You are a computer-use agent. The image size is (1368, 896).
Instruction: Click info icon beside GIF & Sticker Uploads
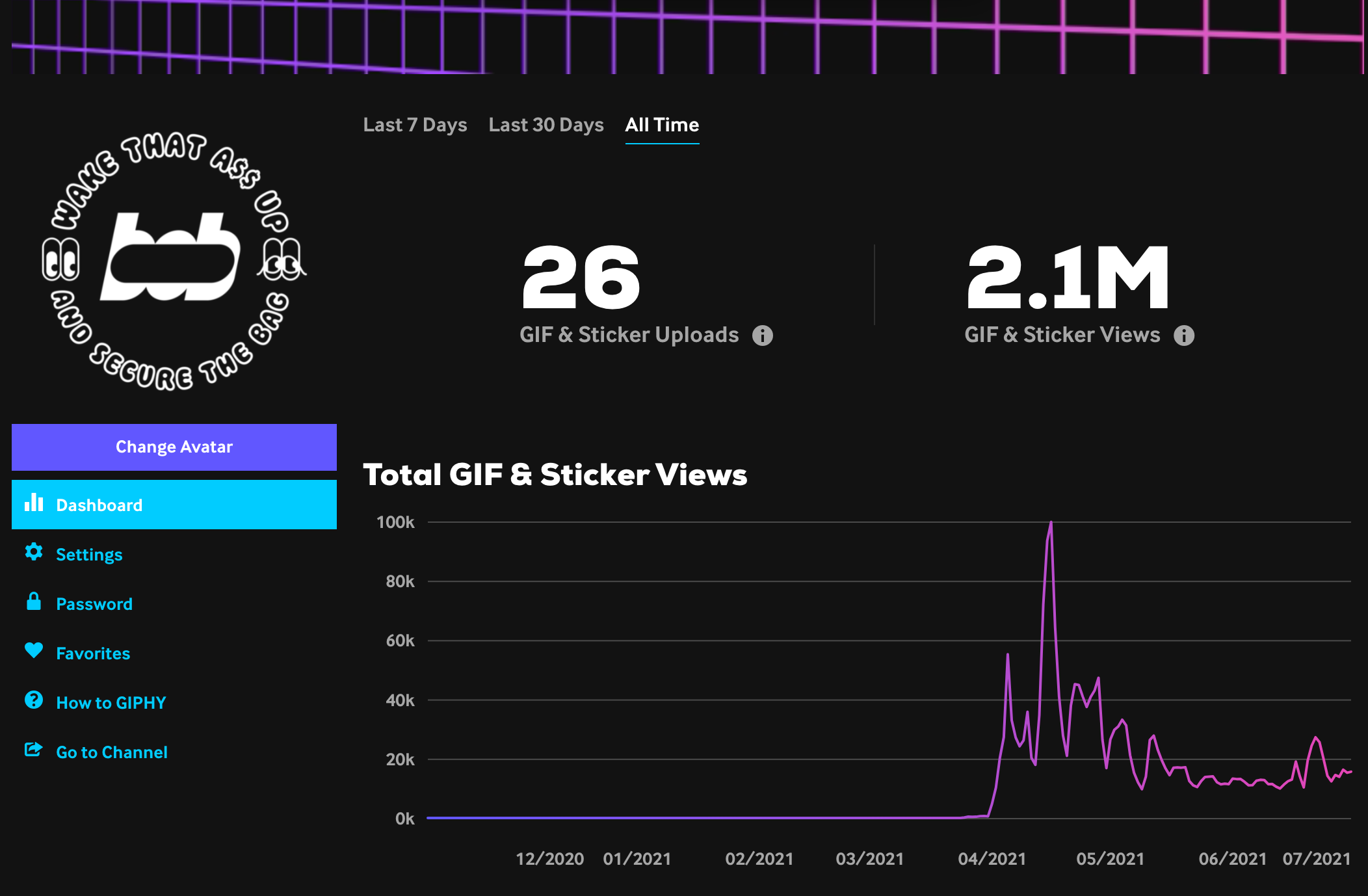pos(763,336)
